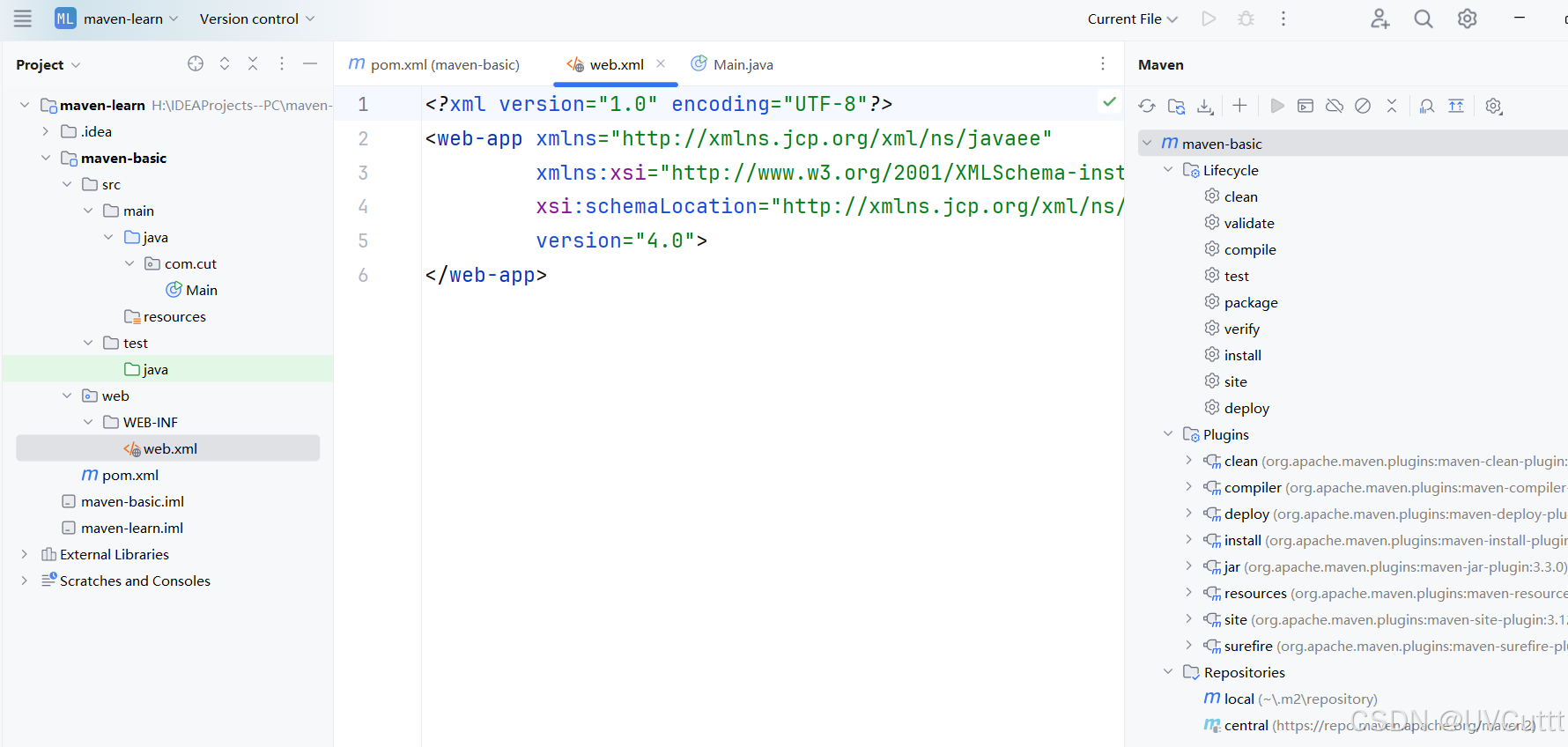Collapse the maven-basic module folder in Project
1568x747 pixels.
[45, 158]
